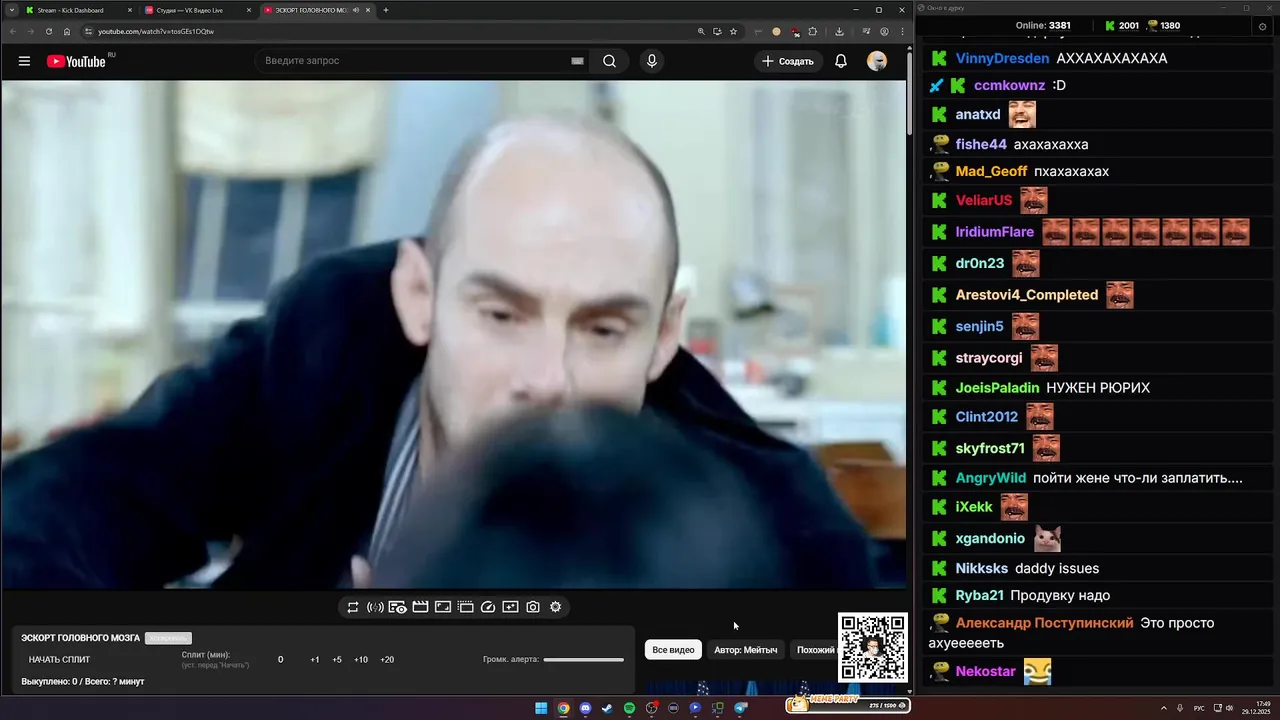Open a new Chrome tab

point(386,10)
